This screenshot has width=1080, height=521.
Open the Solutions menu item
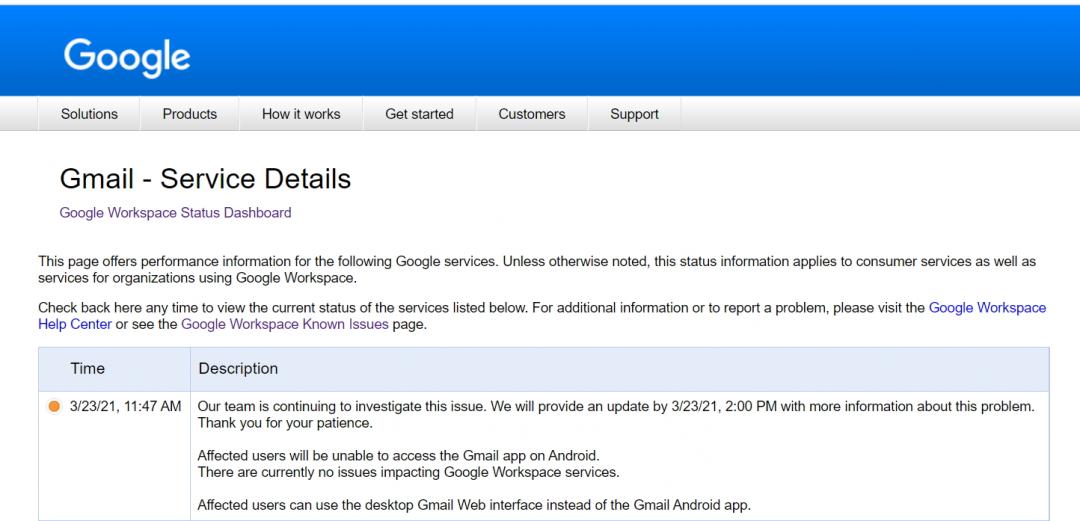(x=89, y=114)
